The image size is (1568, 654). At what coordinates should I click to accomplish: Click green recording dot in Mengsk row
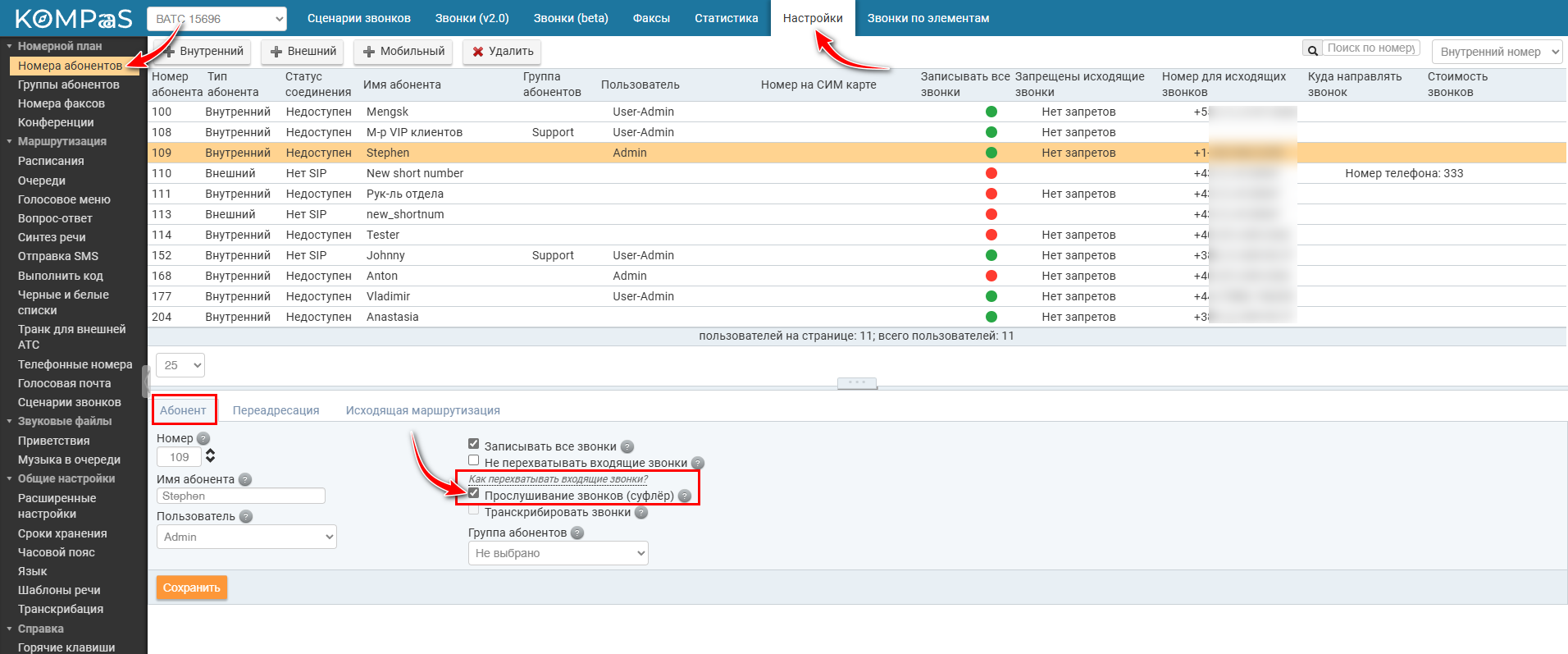(x=991, y=112)
